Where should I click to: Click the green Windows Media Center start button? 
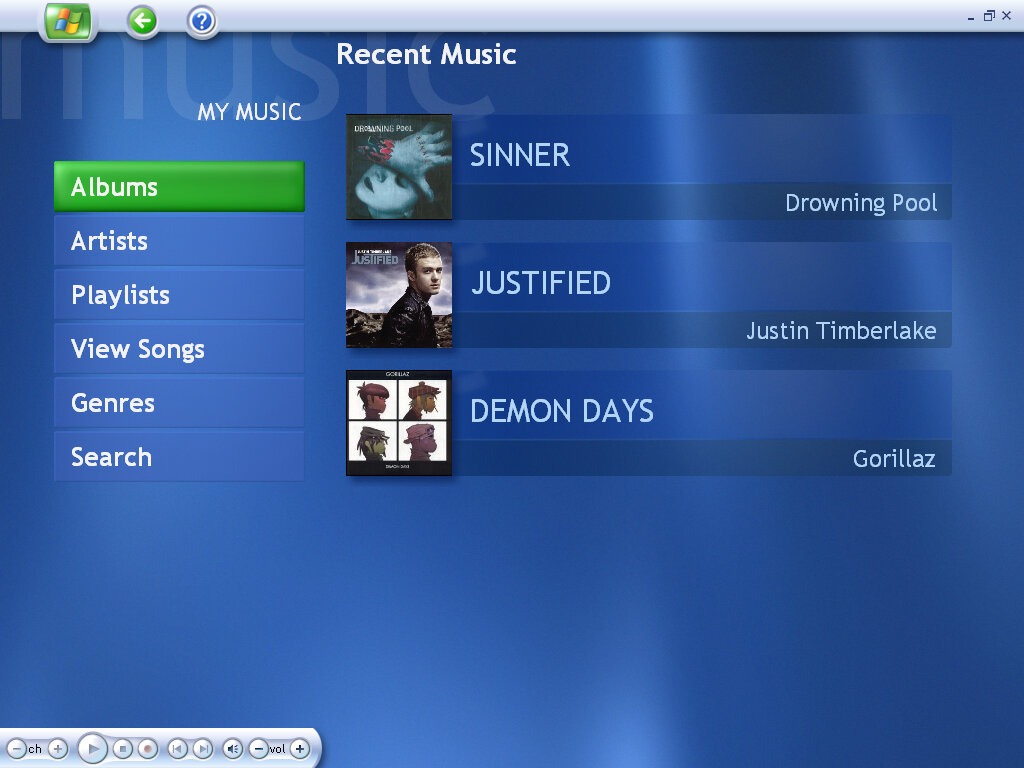[68, 21]
